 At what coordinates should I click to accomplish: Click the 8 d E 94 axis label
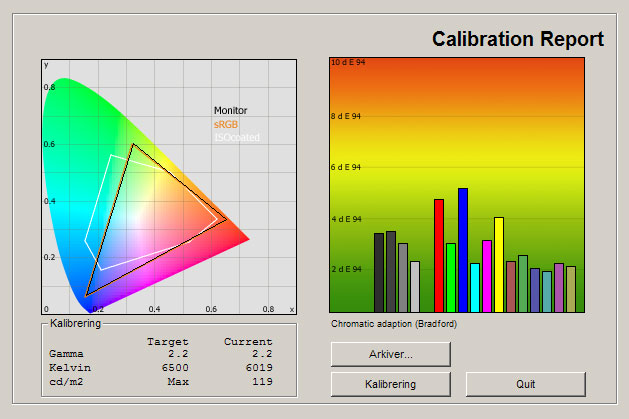pos(346,116)
